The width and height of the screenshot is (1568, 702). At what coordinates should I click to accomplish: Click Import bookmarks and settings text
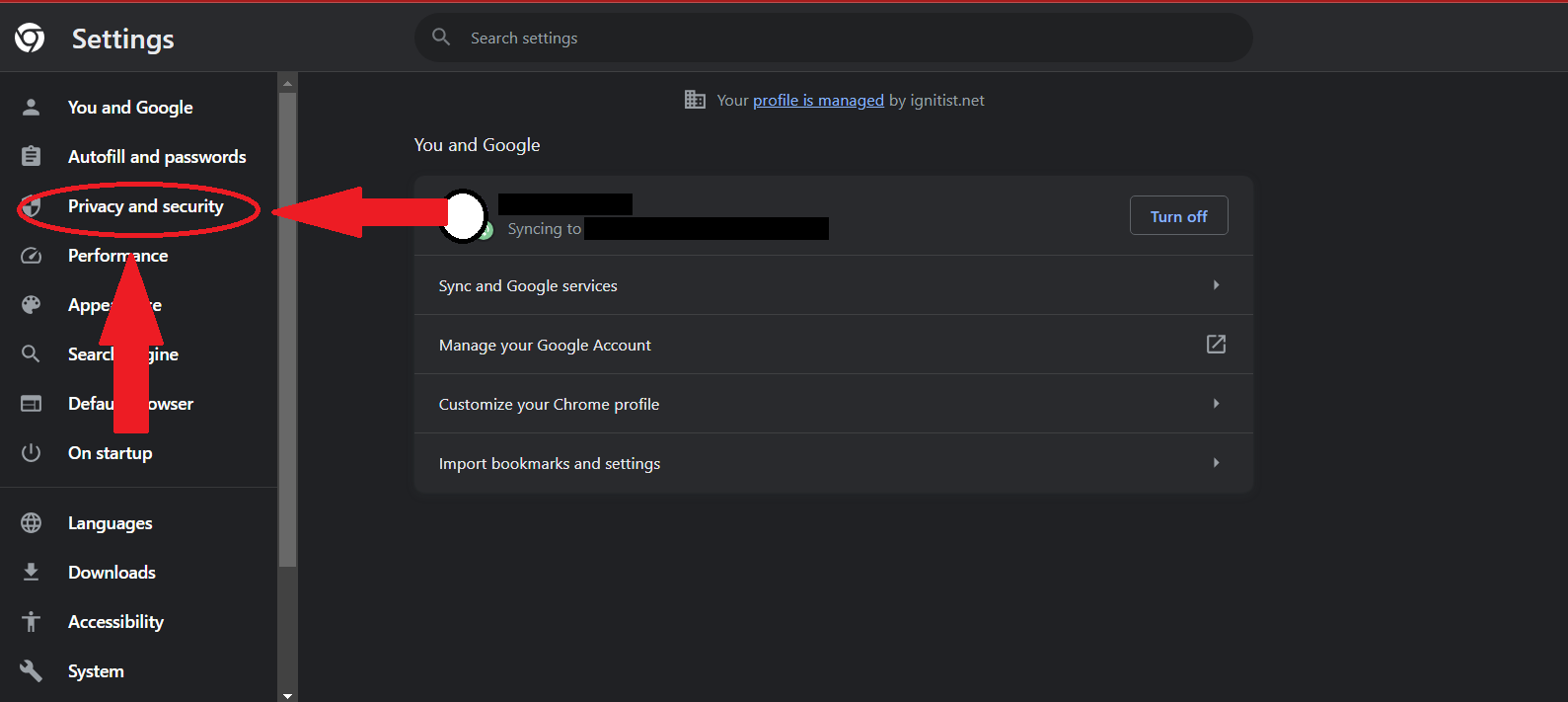550,463
